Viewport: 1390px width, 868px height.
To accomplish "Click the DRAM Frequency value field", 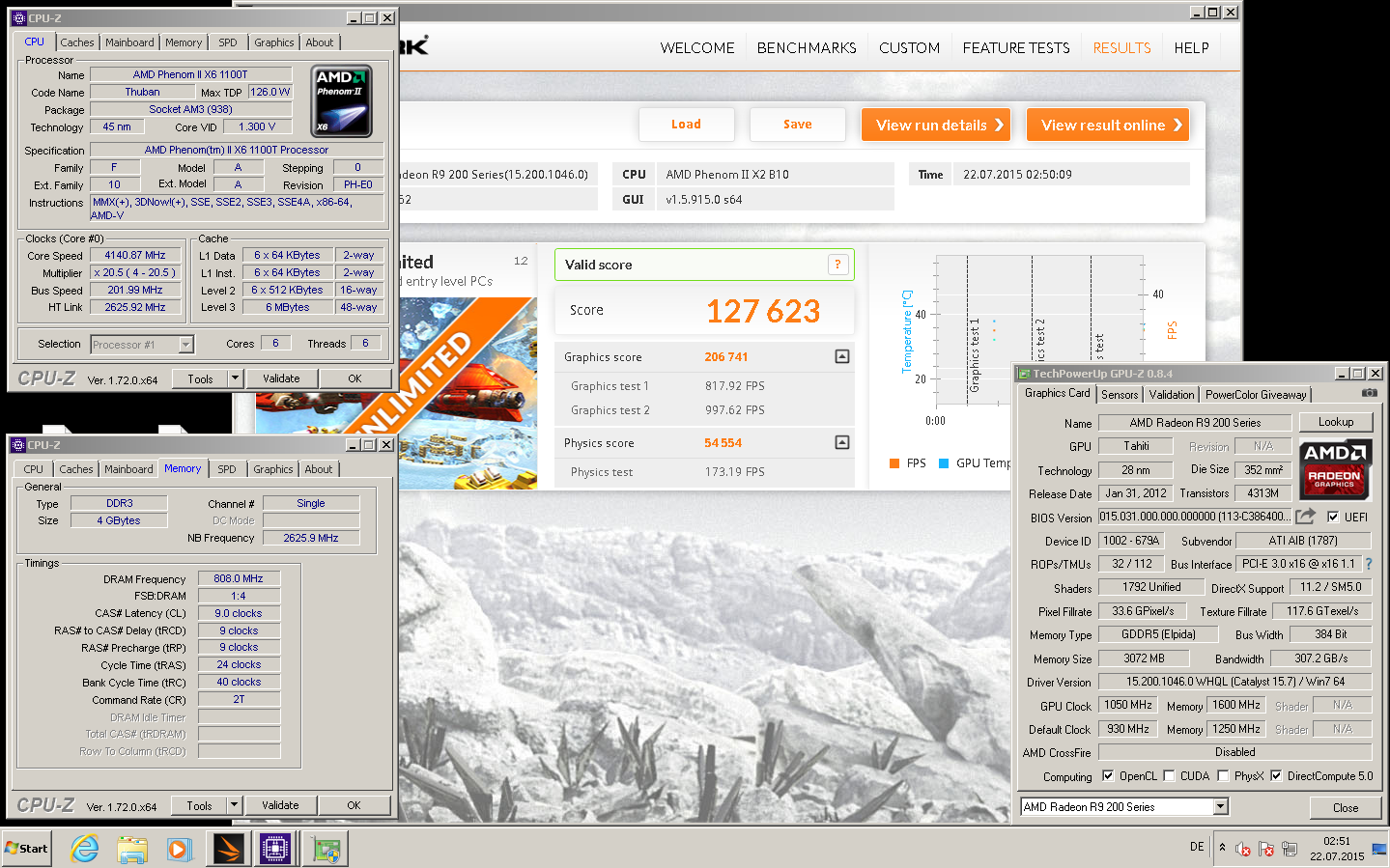I will click(x=239, y=578).
